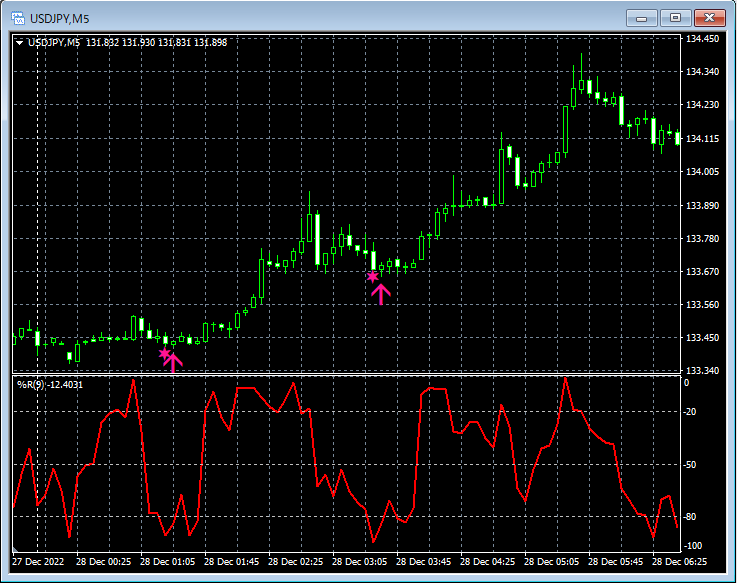This screenshot has width=738, height=583.
Task: Click price level 133.340 on scale
Action: 703,370
